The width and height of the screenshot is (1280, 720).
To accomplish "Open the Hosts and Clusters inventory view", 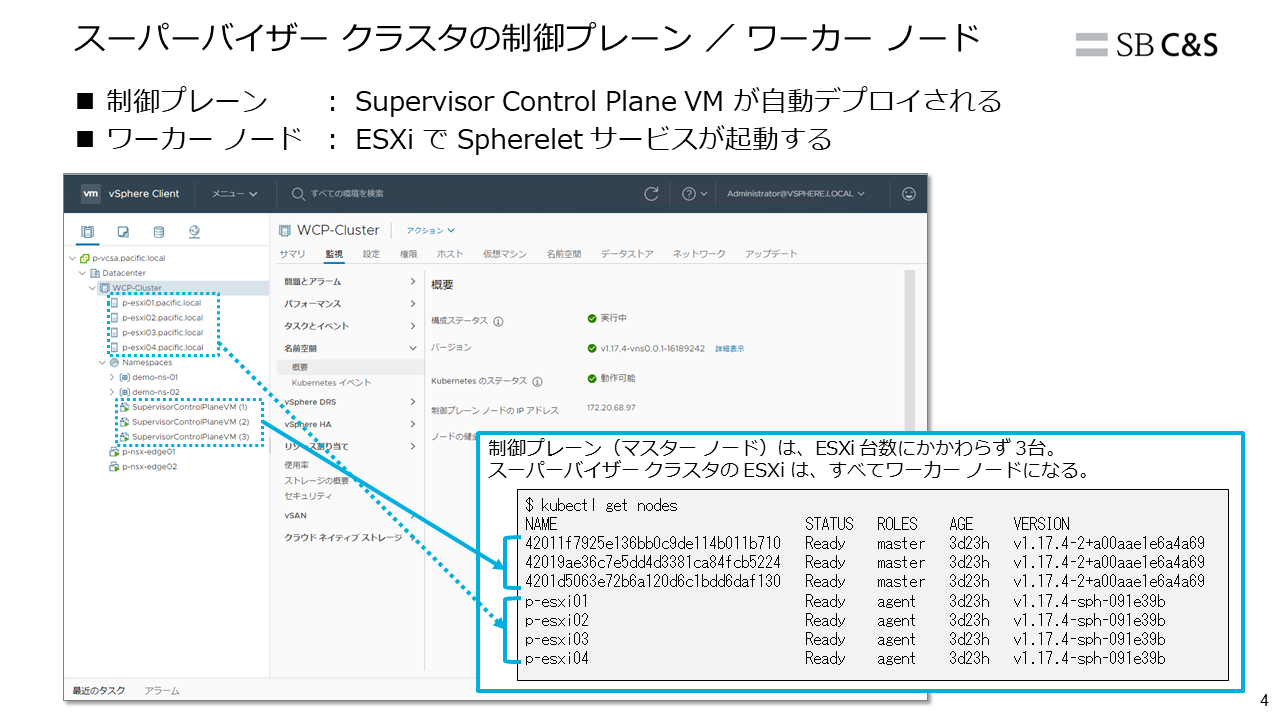I will [x=87, y=232].
